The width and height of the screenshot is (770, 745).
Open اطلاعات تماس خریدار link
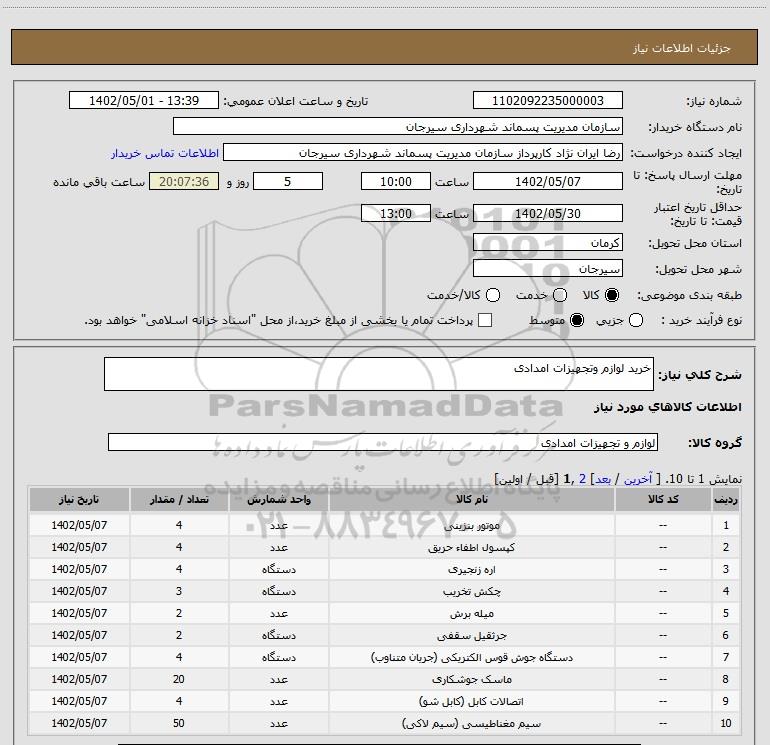[165, 153]
